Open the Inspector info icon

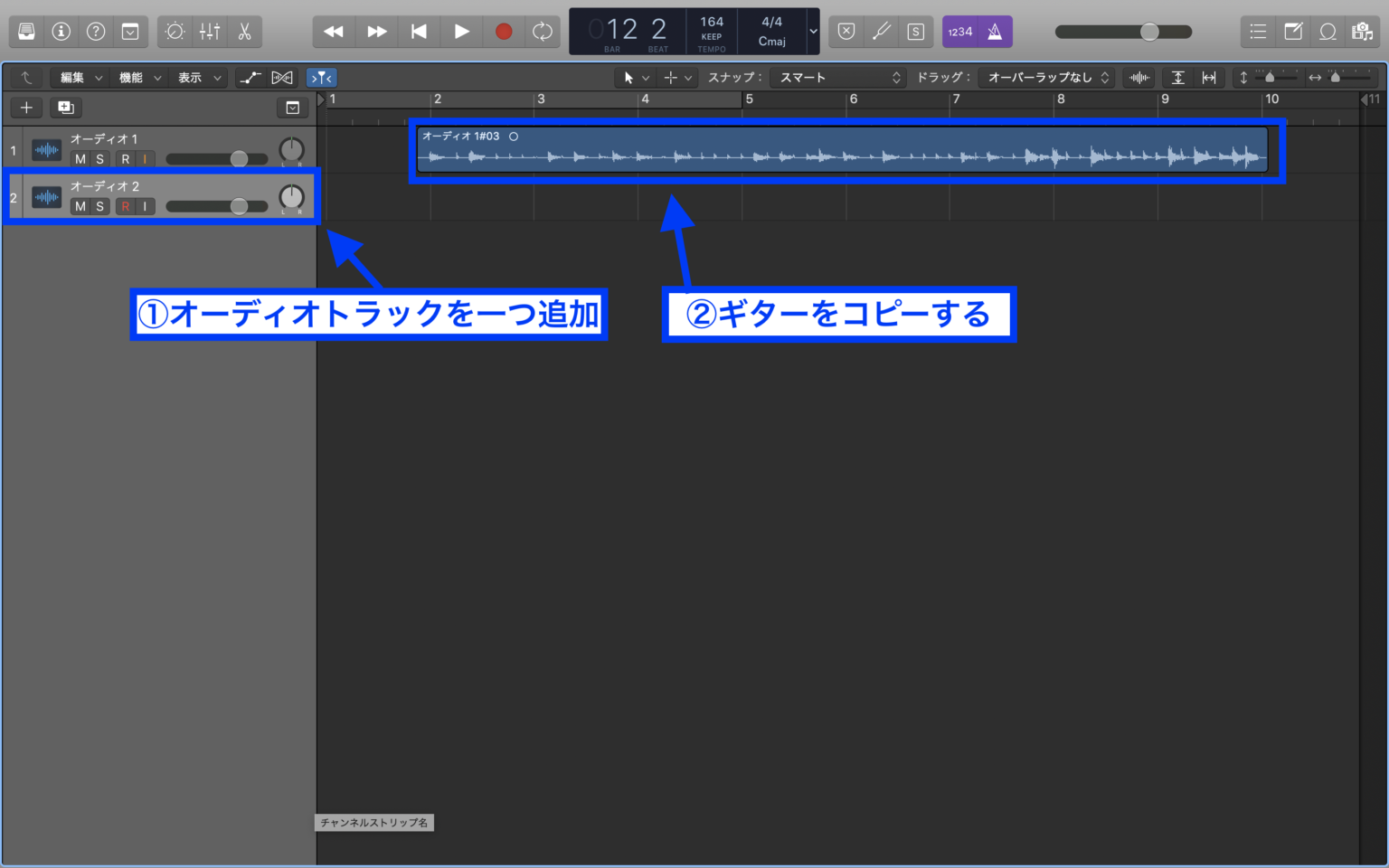point(61,32)
